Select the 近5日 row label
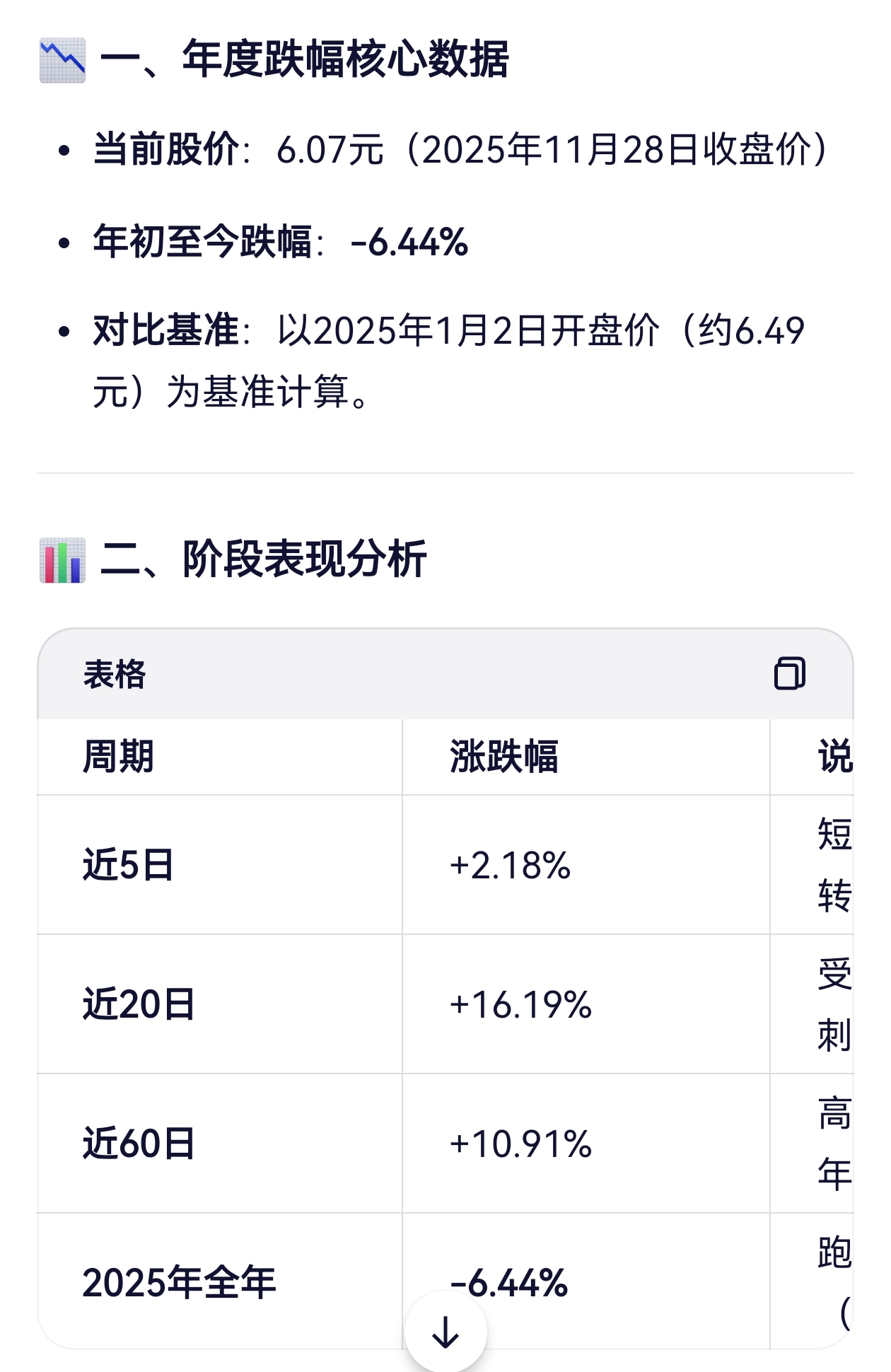This screenshot has width=891, height=1372. pyautogui.click(x=128, y=865)
